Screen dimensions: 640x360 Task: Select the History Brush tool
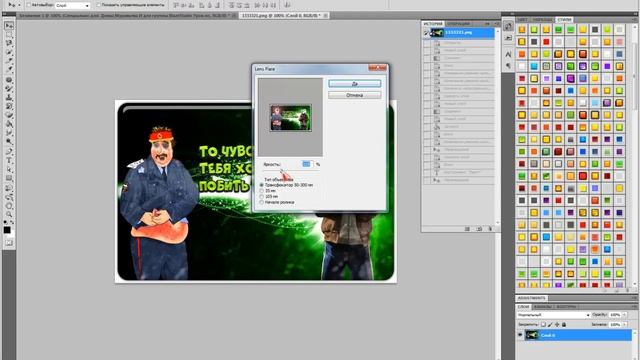(x=9, y=106)
